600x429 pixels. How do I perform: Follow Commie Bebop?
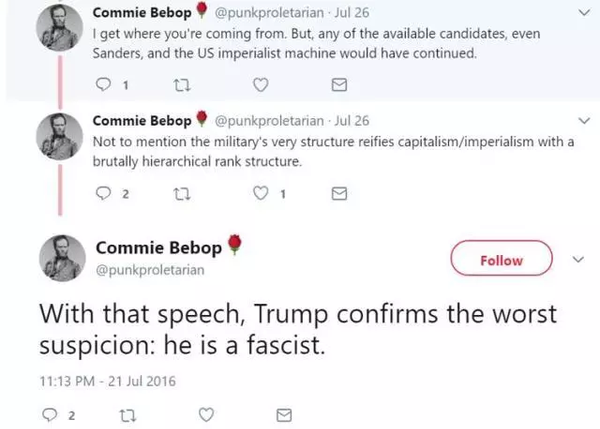[501, 260]
